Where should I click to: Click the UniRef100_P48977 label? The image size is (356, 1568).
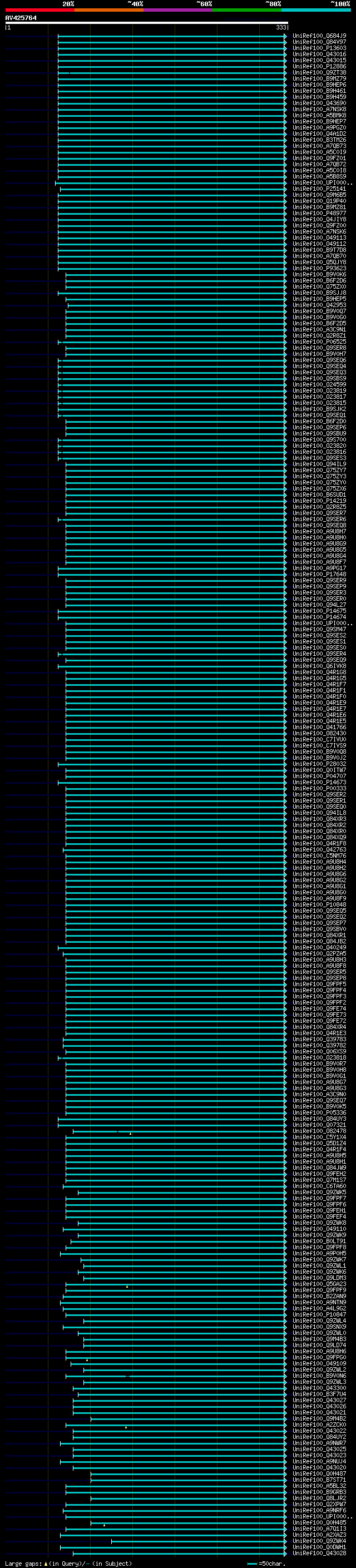point(319,214)
